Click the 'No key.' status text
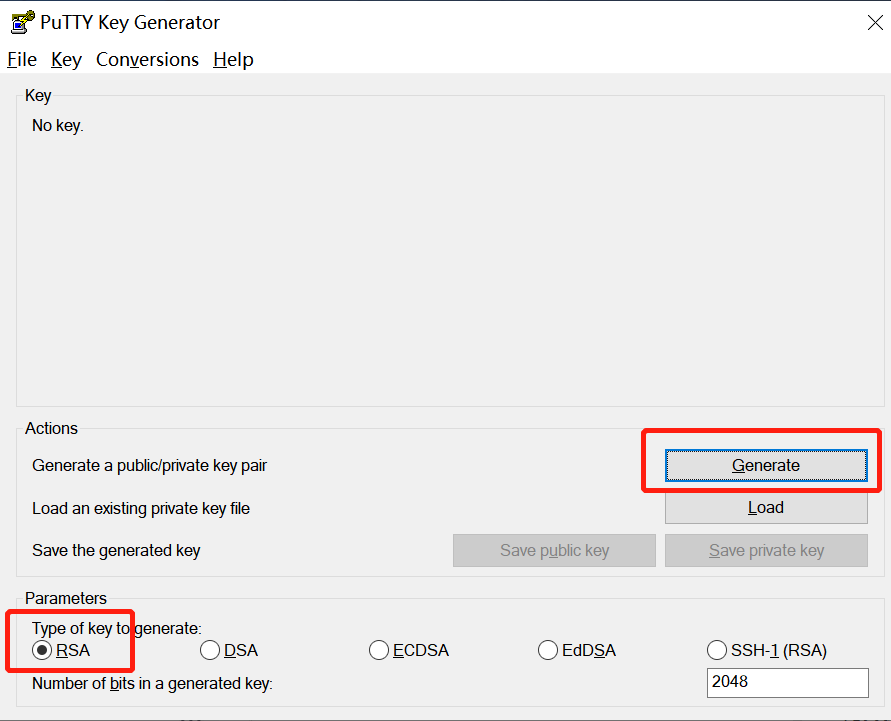This screenshot has width=891, height=721. (58, 126)
